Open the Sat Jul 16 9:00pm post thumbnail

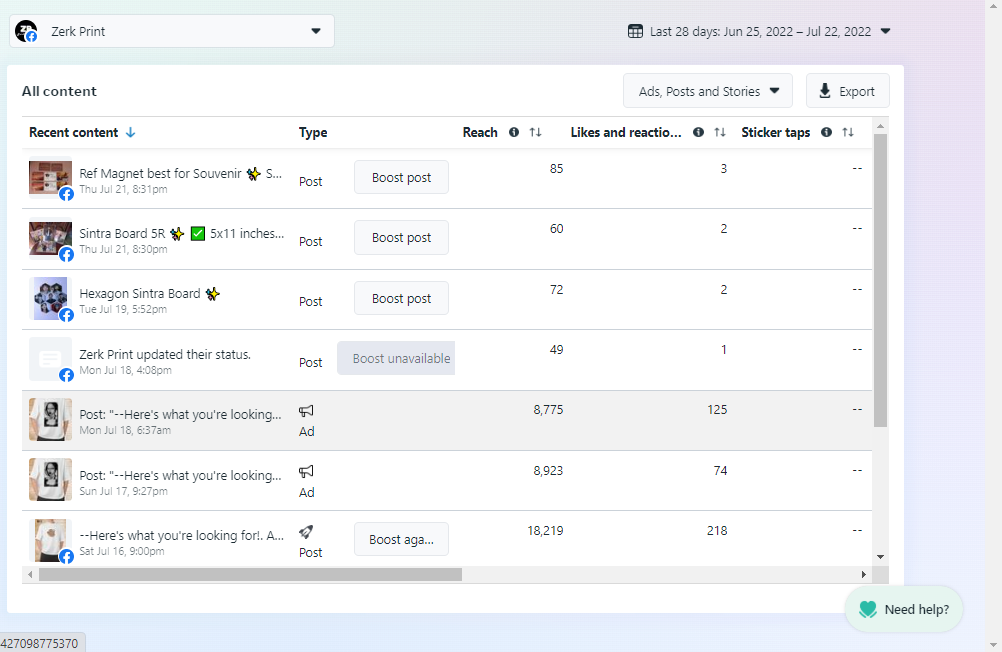tap(50, 540)
